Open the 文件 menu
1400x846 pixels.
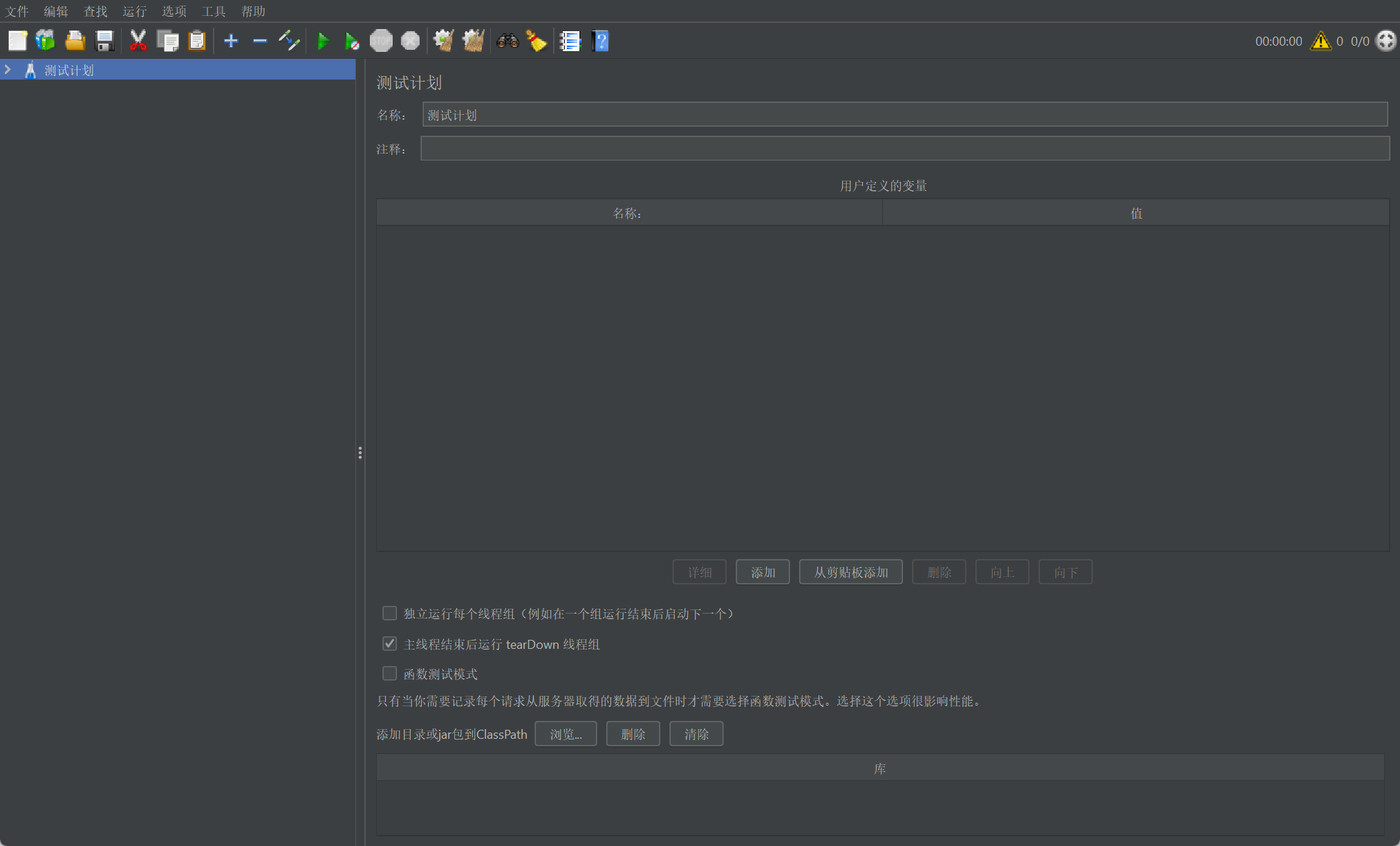tap(17, 11)
